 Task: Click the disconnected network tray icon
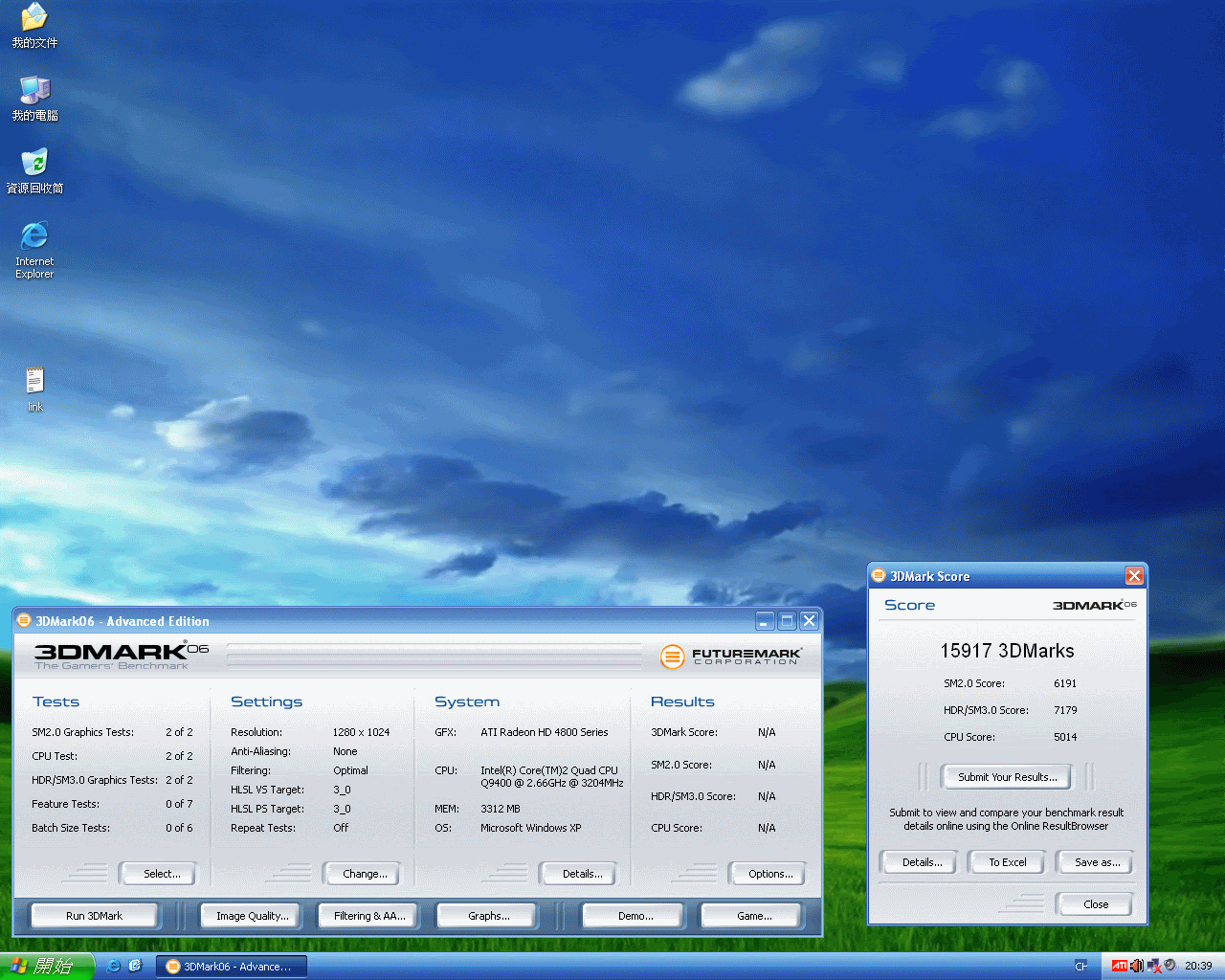click(x=1153, y=966)
